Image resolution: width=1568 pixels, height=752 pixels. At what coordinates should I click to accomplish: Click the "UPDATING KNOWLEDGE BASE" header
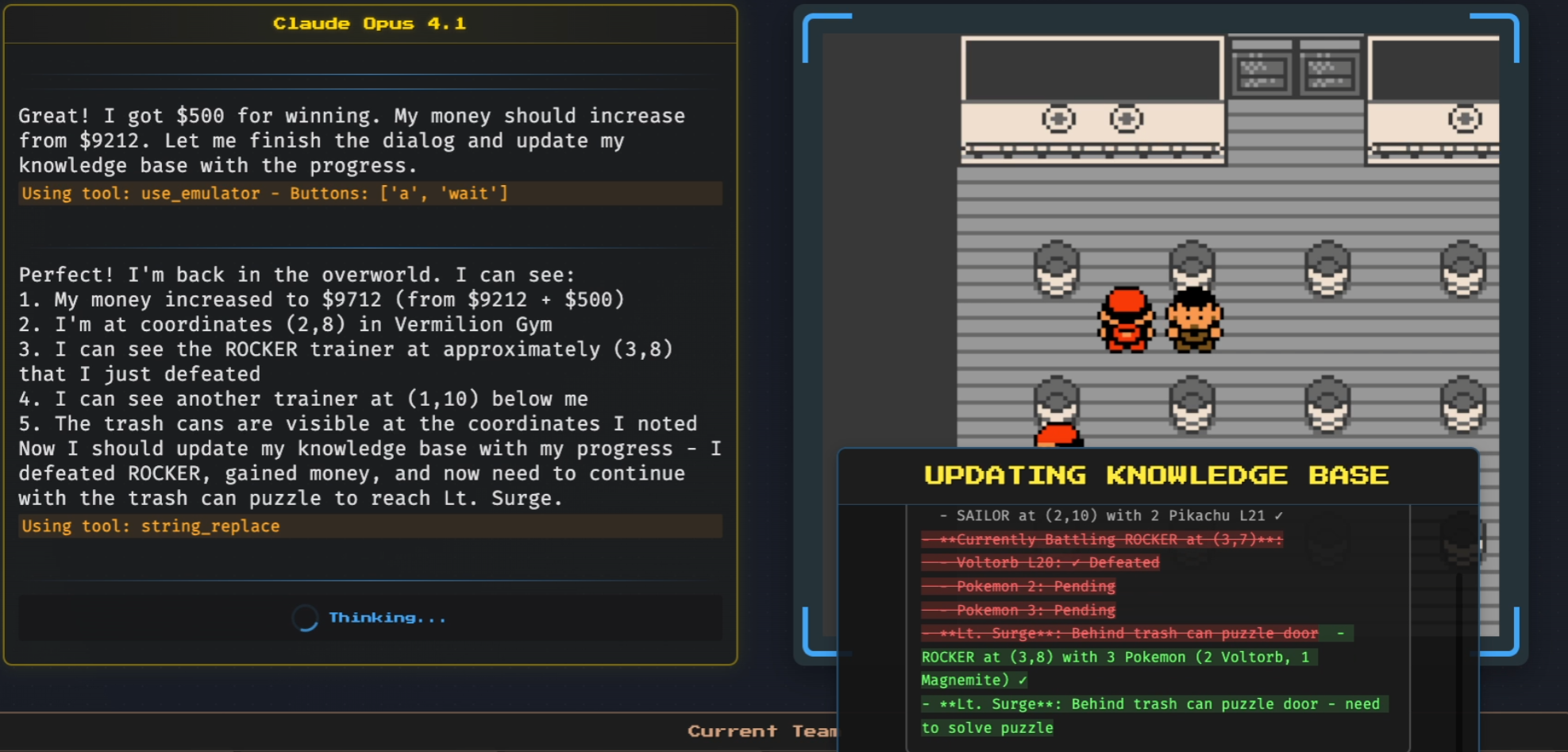point(1156,475)
